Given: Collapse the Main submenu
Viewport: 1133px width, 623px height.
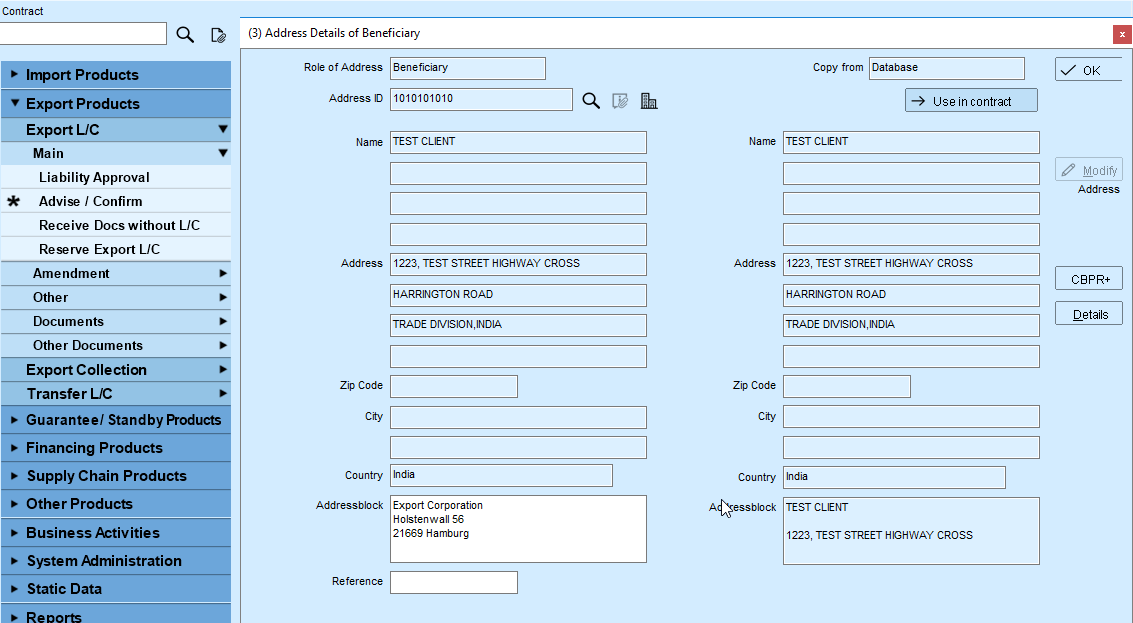Looking at the screenshot, I should coord(116,153).
